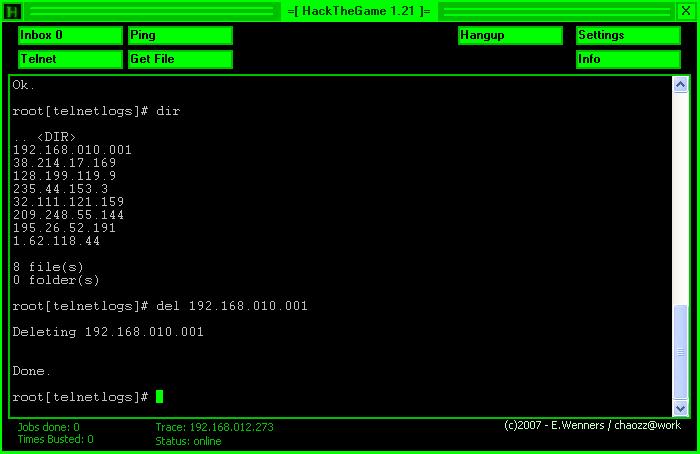Image resolution: width=700 pixels, height=454 pixels.
Task: Click the Status: online indicator
Action: [189, 441]
